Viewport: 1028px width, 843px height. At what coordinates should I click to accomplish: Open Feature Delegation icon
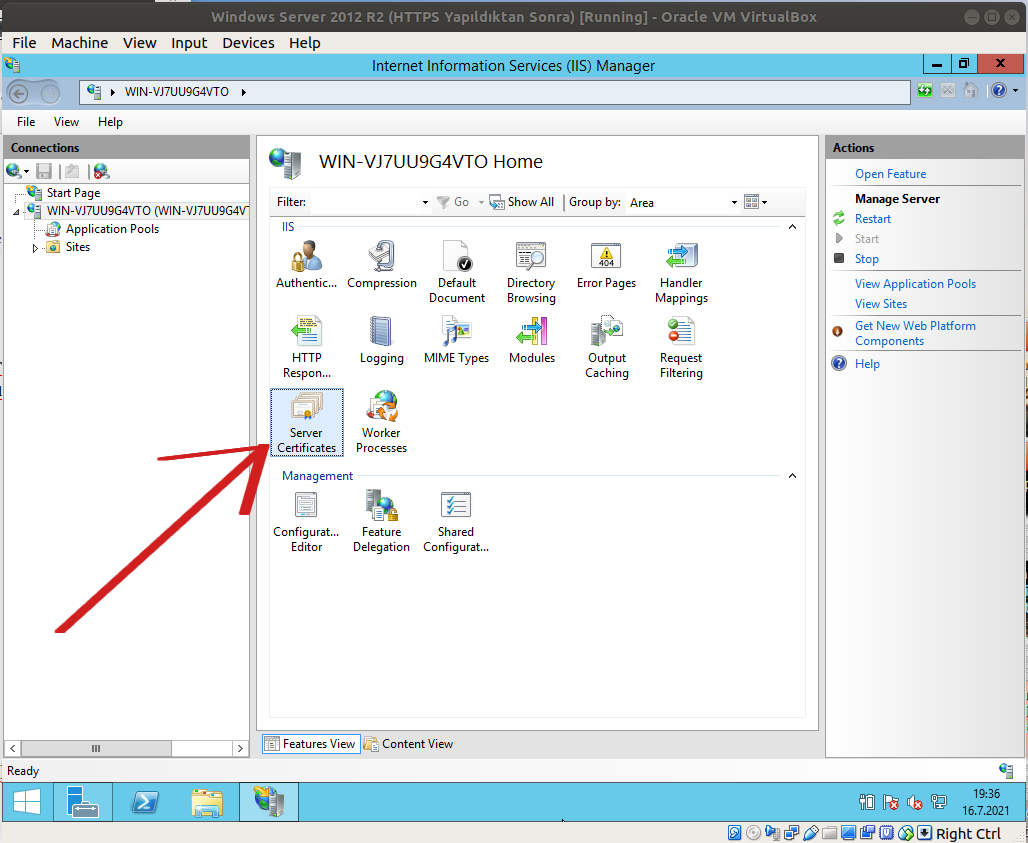[382, 522]
